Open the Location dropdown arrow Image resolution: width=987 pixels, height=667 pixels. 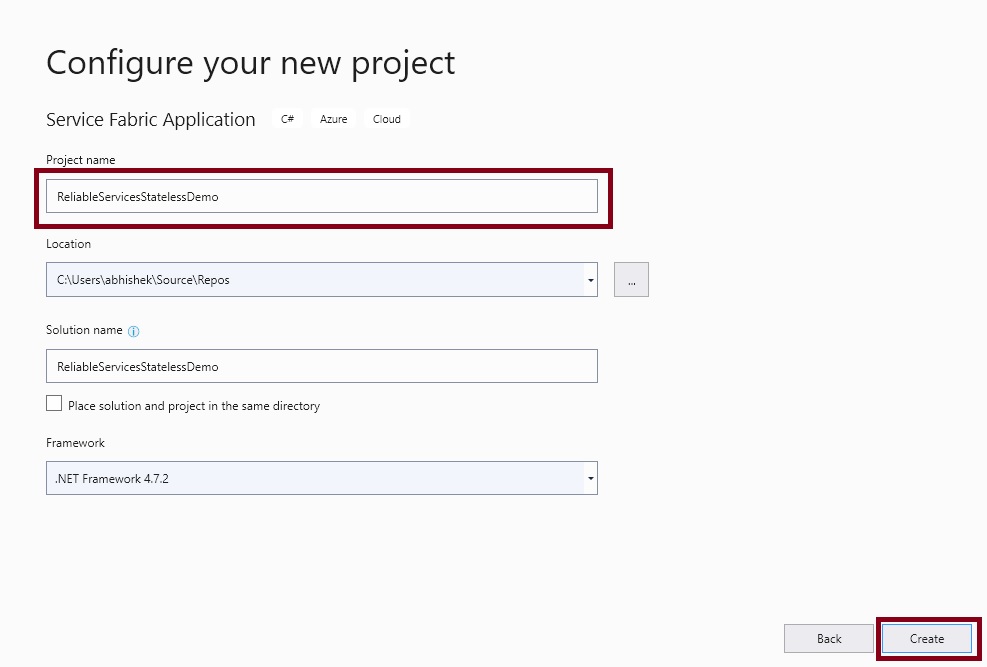590,280
